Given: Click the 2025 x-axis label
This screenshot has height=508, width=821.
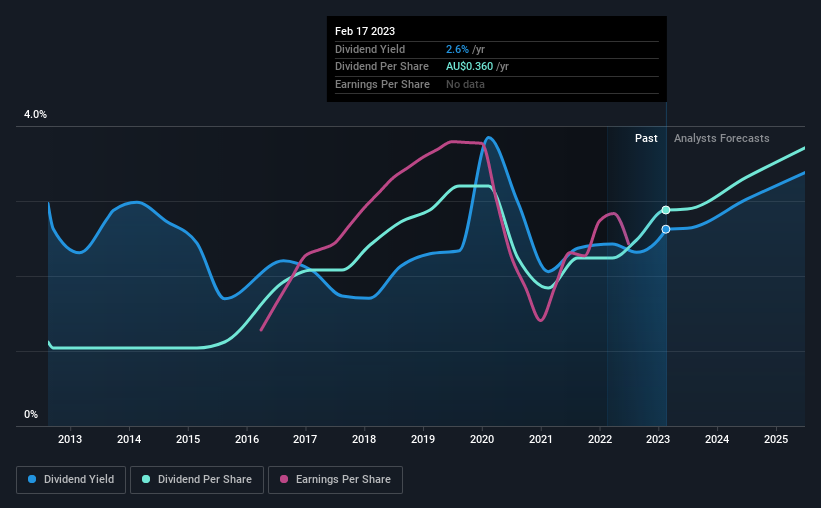Looking at the screenshot, I should (776, 439).
